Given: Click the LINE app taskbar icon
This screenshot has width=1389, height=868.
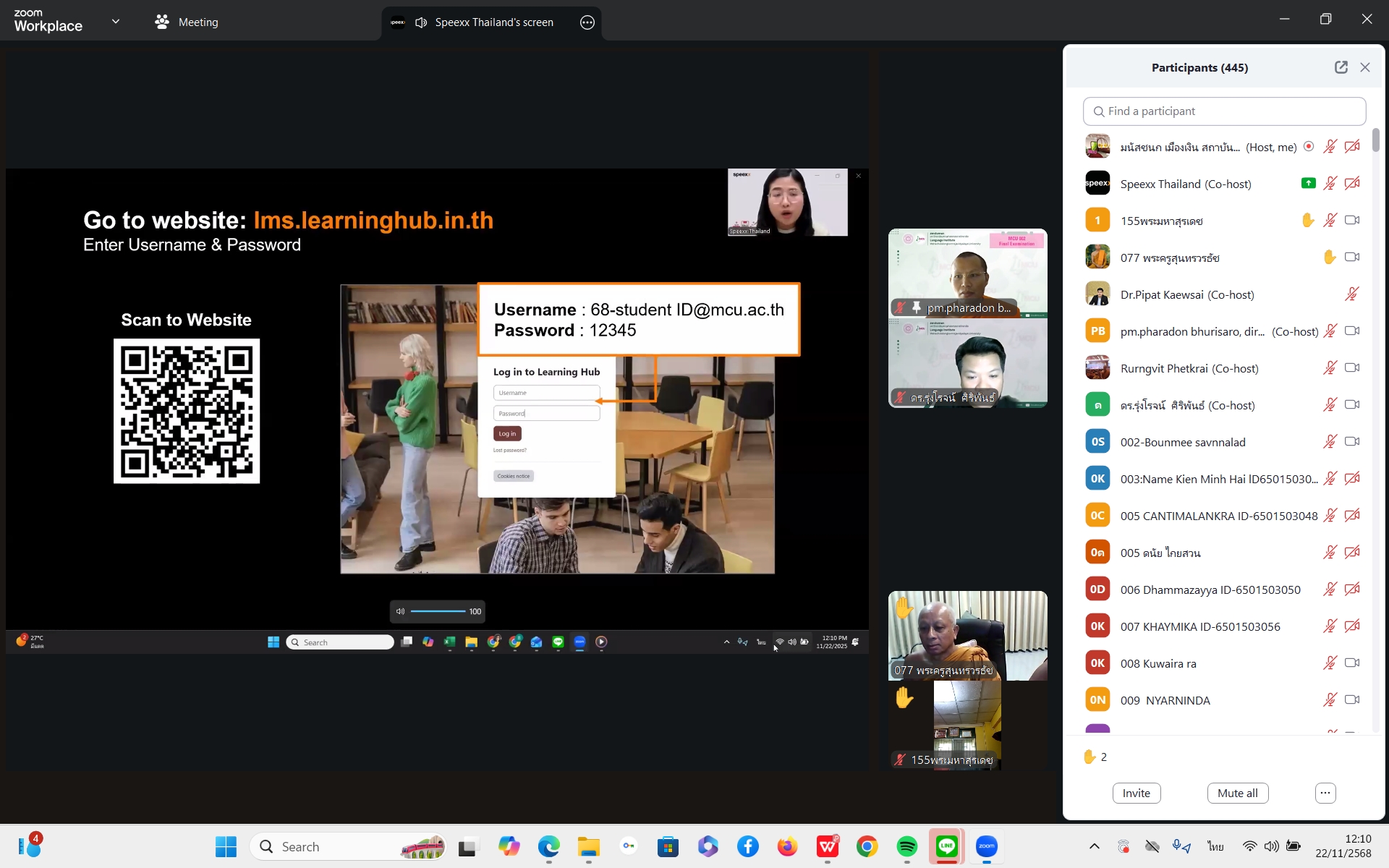Looking at the screenshot, I should coord(947,846).
